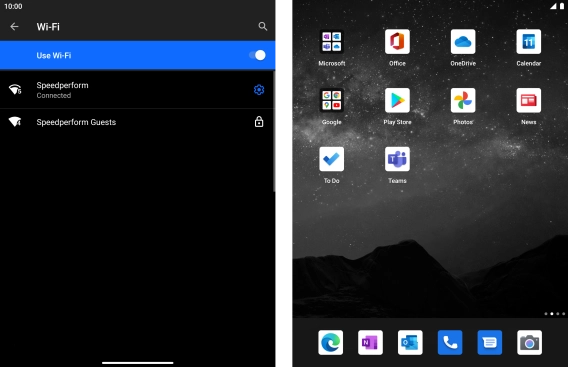Tap the navigation gesture bar under Wi-Fi

137,362
